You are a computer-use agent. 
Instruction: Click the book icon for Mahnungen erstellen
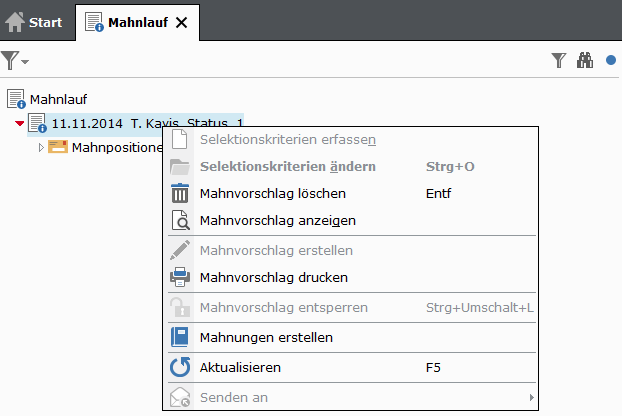(x=180, y=337)
